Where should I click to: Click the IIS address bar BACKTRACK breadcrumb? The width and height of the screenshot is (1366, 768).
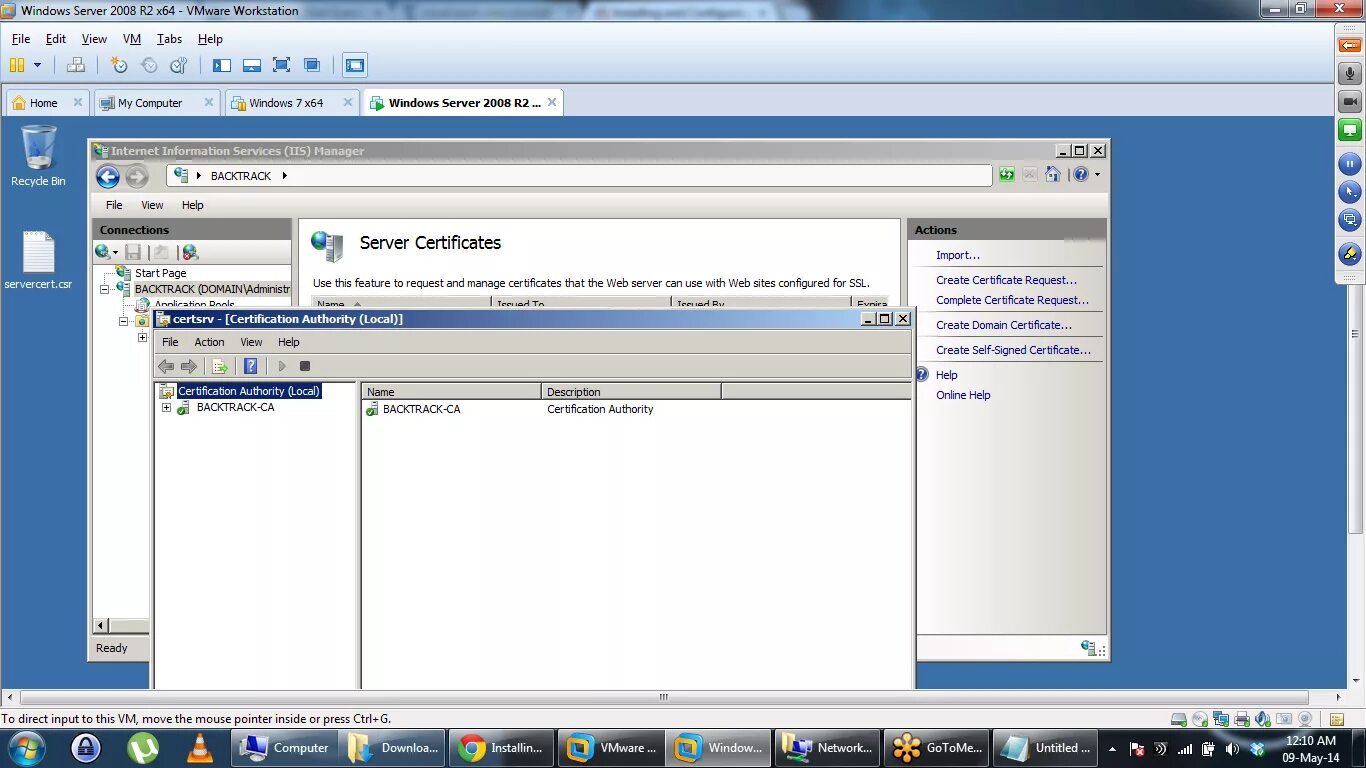click(240, 176)
